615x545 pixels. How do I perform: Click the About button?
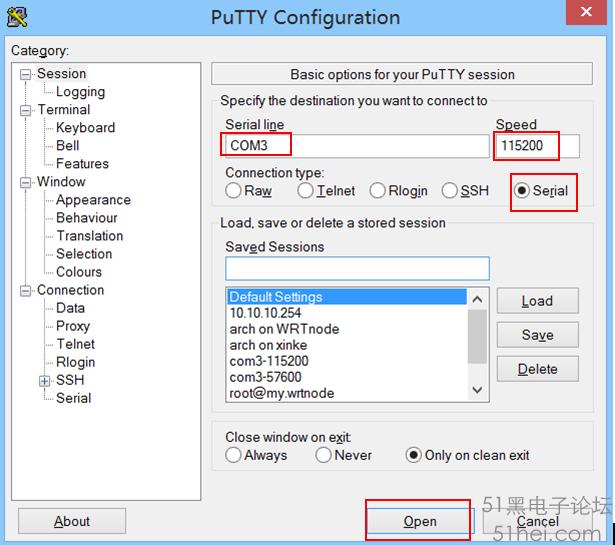(72, 521)
